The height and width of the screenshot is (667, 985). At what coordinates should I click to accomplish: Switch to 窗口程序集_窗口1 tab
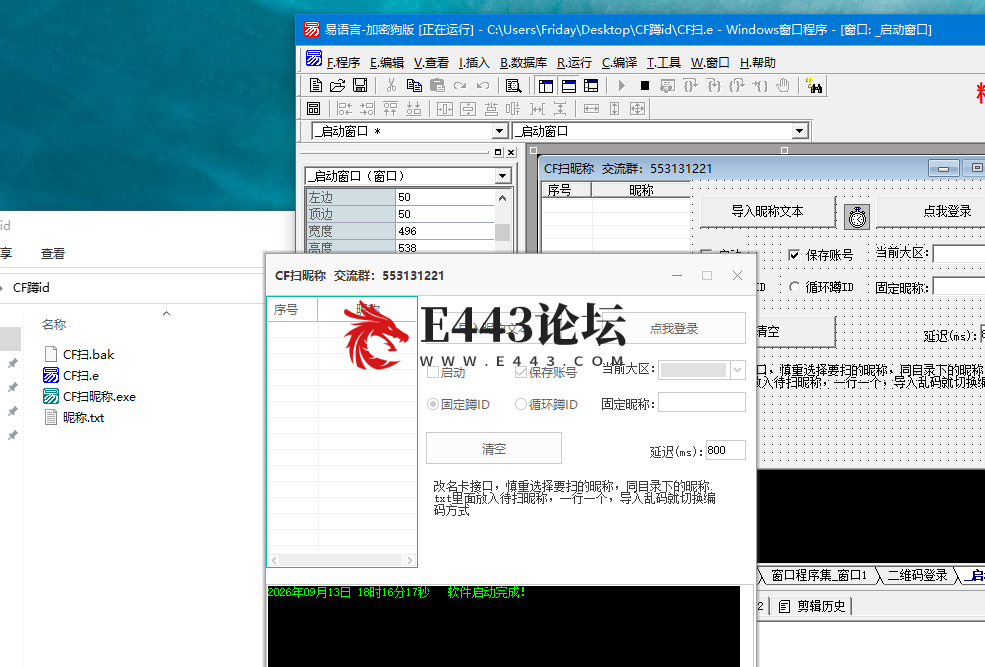819,575
